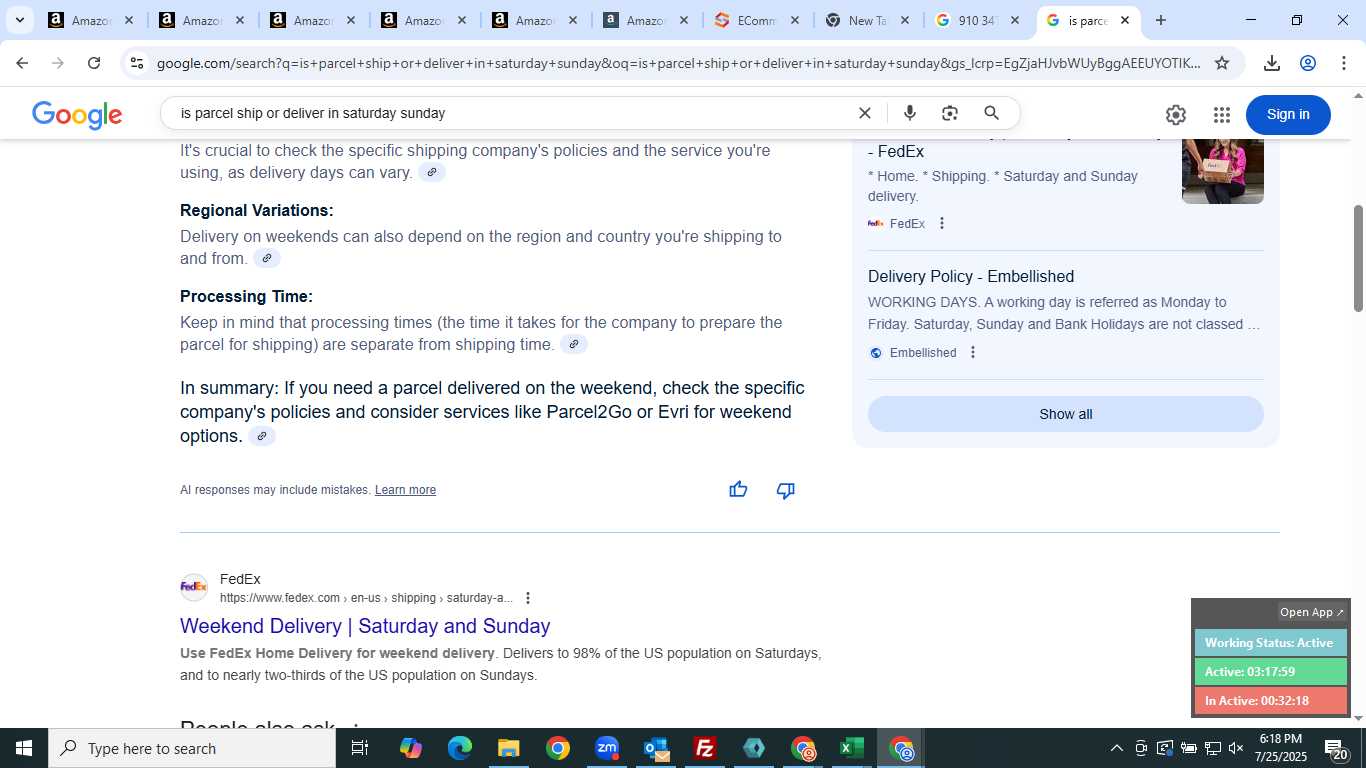Open more options for Embellished source card

click(x=972, y=352)
